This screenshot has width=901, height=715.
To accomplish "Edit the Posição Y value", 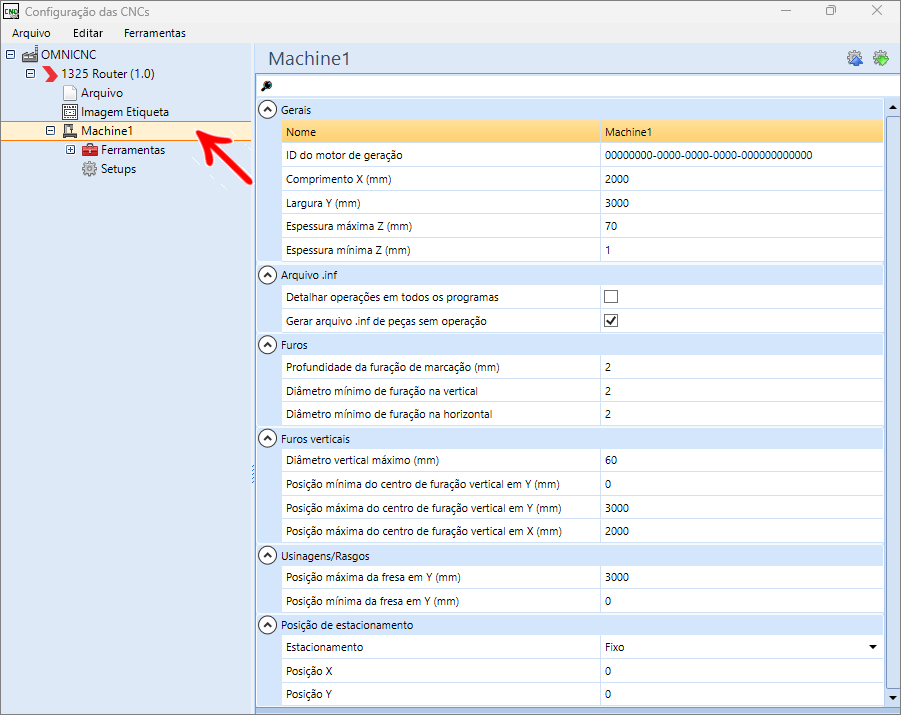I will tap(741, 694).
